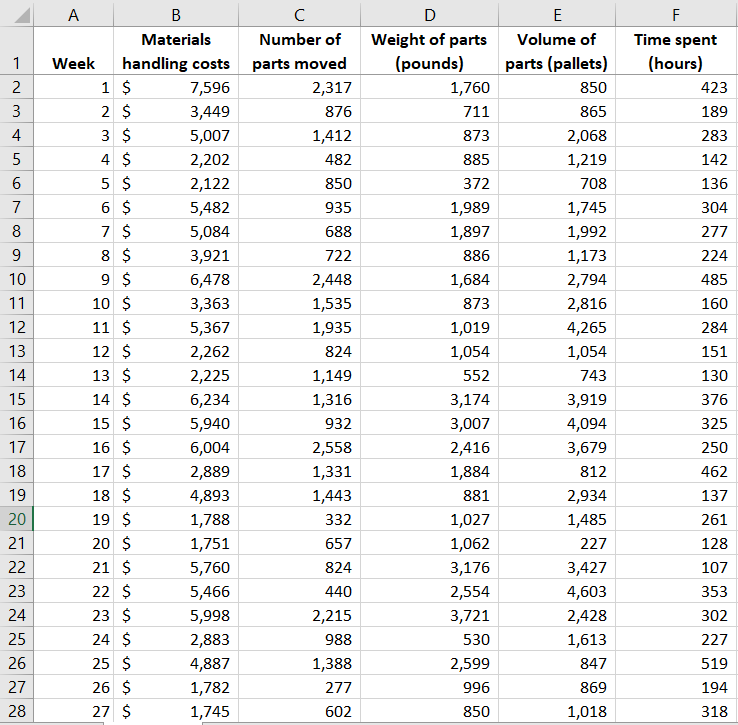Click the cost cell showing 1,788
The height and width of the screenshot is (725, 738).
pos(176,519)
